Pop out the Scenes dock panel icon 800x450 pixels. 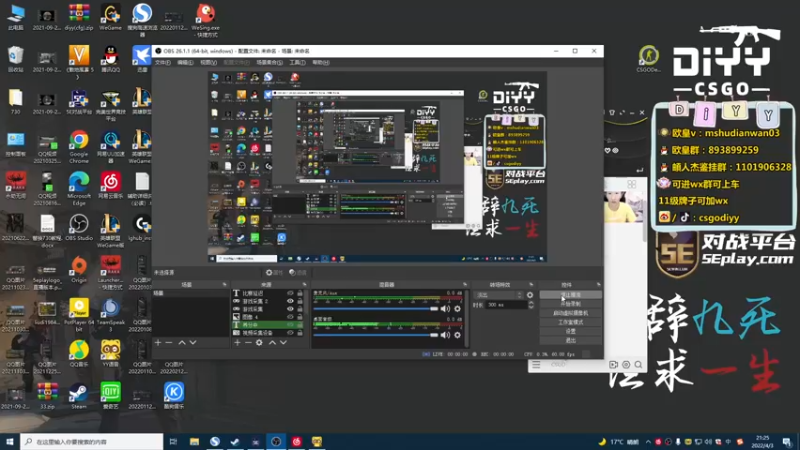(224, 285)
